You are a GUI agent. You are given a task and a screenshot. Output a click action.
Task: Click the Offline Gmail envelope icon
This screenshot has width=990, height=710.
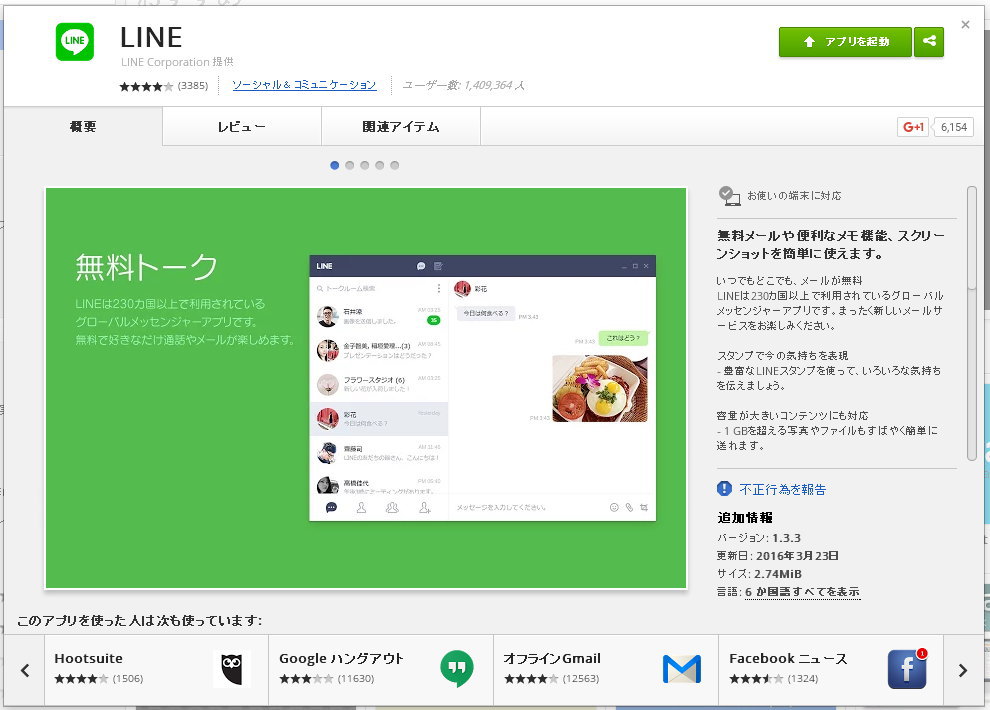[x=682, y=669]
